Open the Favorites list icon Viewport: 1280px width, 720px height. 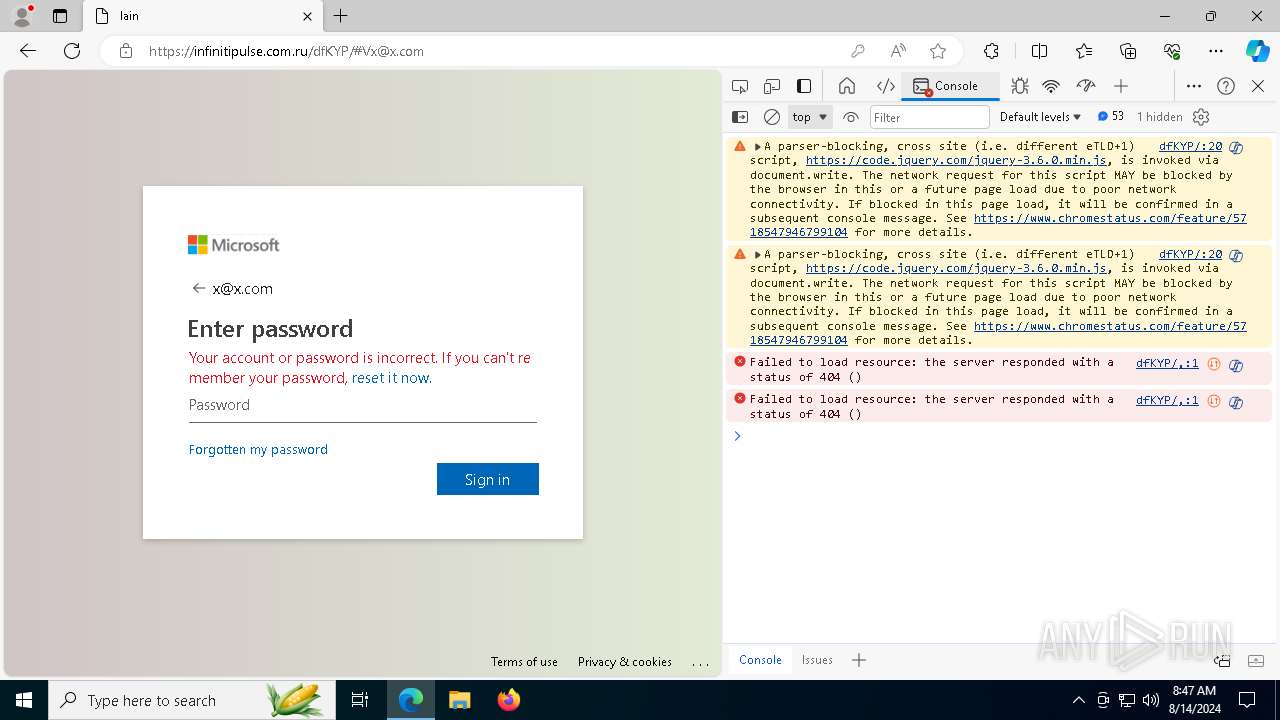pyautogui.click(x=1084, y=51)
